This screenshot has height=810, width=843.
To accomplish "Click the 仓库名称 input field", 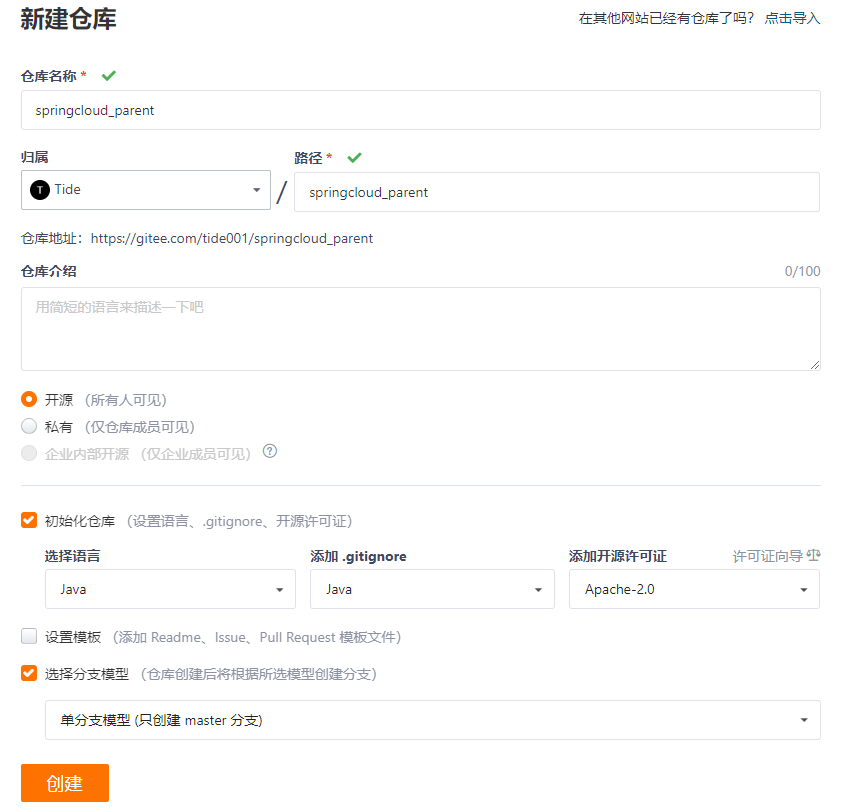I will pos(421,110).
